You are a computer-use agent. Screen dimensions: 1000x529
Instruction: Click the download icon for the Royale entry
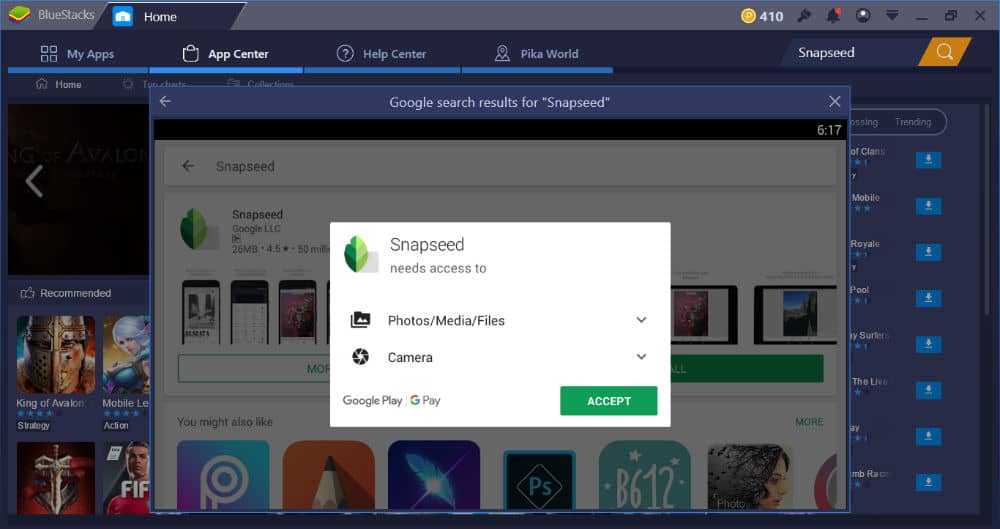[929, 252]
